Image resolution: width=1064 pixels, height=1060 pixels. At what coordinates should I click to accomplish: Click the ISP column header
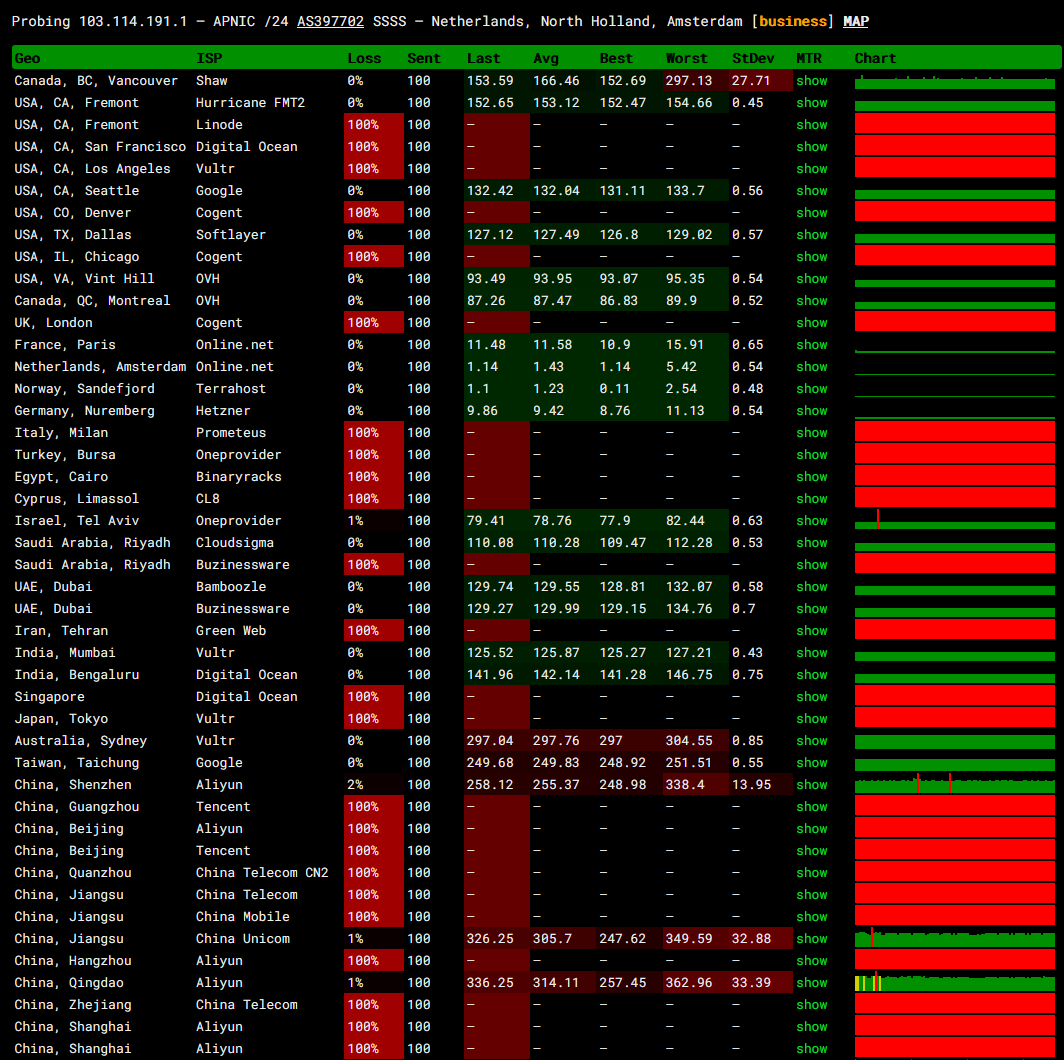pos(209,58)
